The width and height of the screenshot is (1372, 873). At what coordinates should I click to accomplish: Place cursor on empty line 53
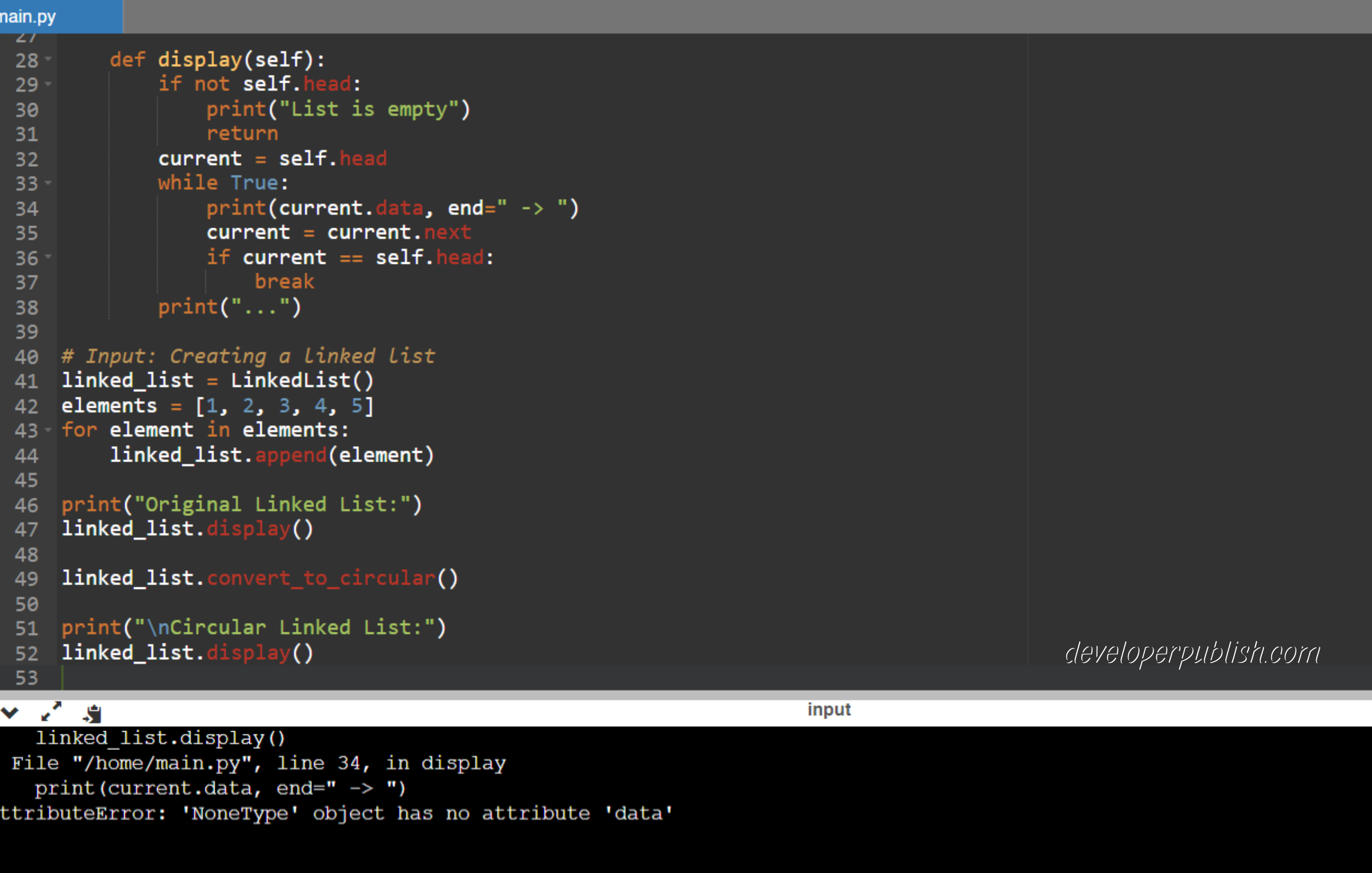pos(114,678)
